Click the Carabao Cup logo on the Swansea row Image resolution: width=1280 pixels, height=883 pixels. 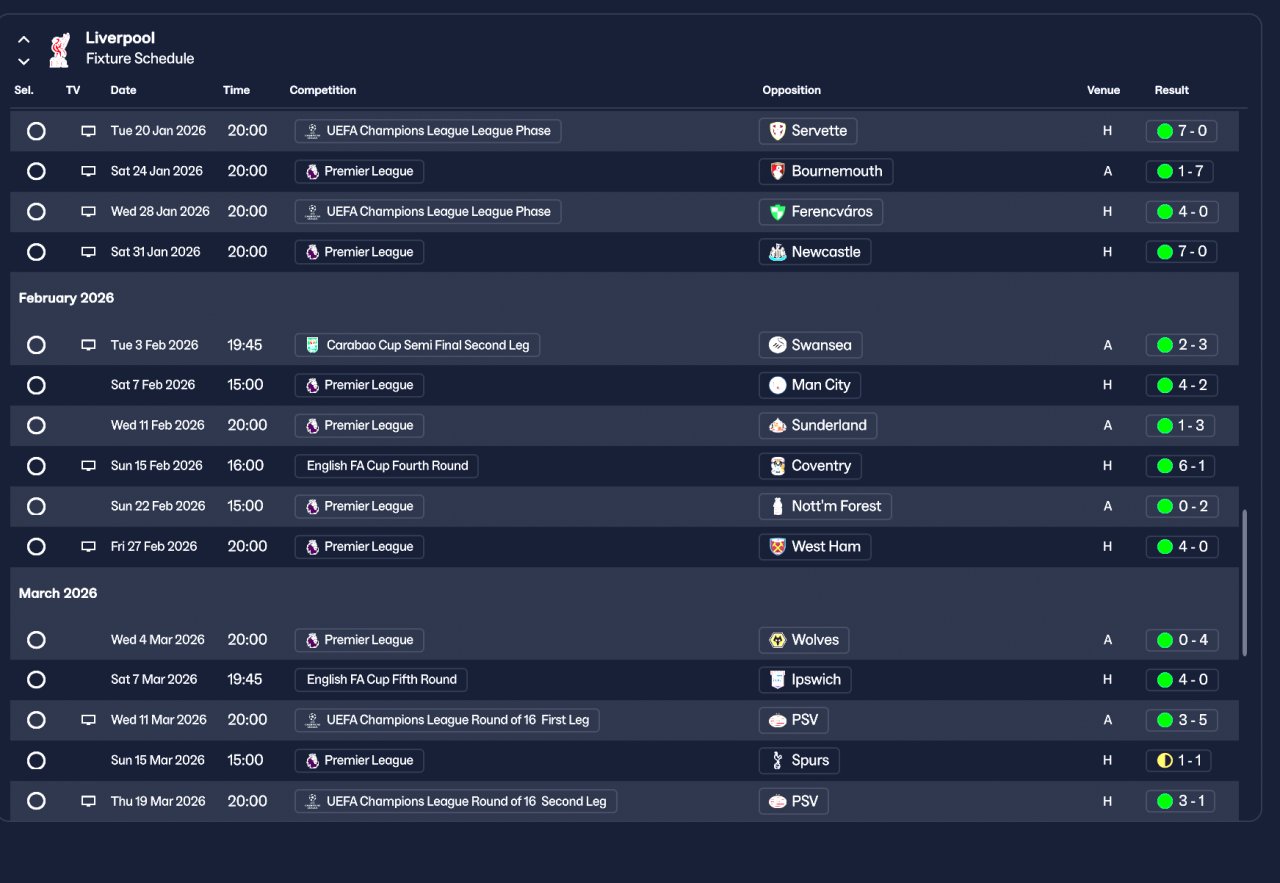click(313, 345)
